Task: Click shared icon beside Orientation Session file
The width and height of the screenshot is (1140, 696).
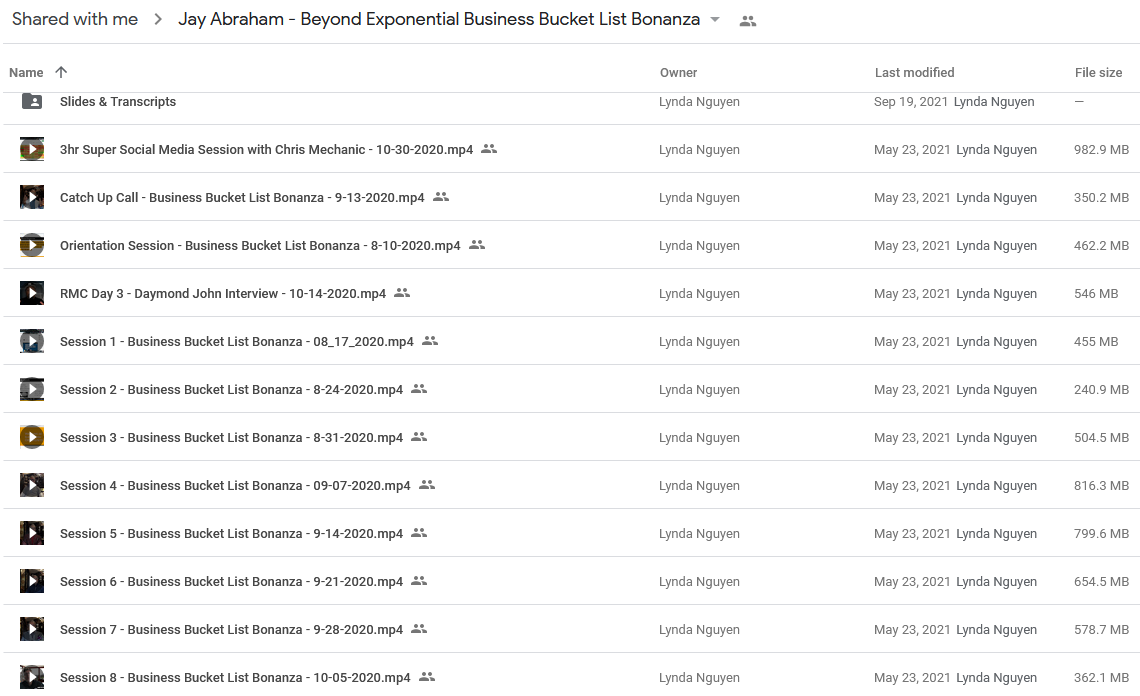Action: 477,244
